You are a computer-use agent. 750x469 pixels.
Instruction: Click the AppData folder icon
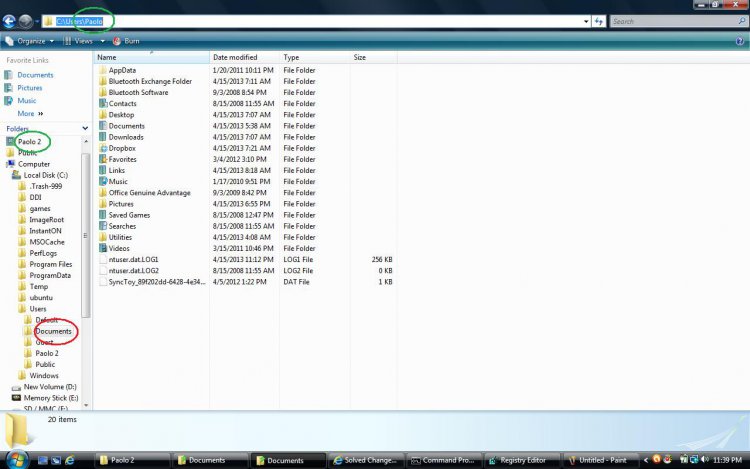coord(102,70)
